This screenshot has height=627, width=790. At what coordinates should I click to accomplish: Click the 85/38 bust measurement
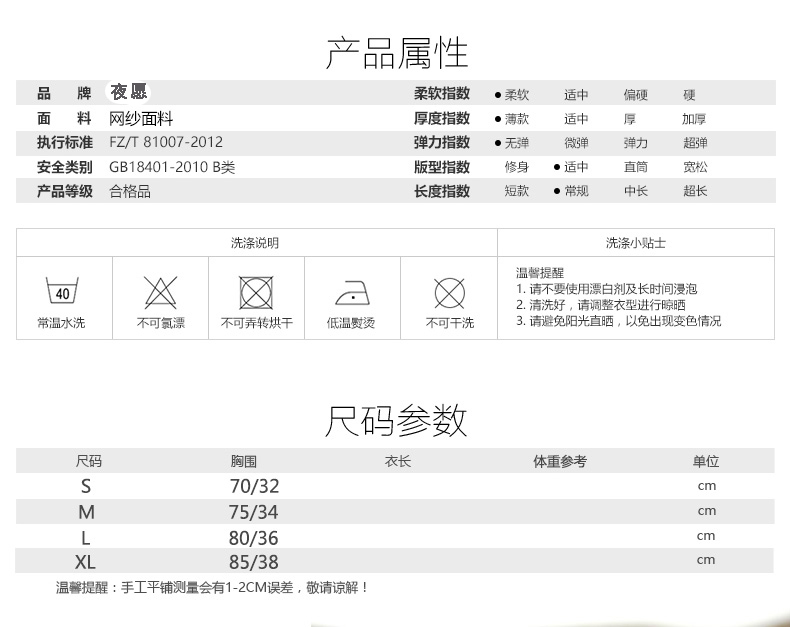254,562
